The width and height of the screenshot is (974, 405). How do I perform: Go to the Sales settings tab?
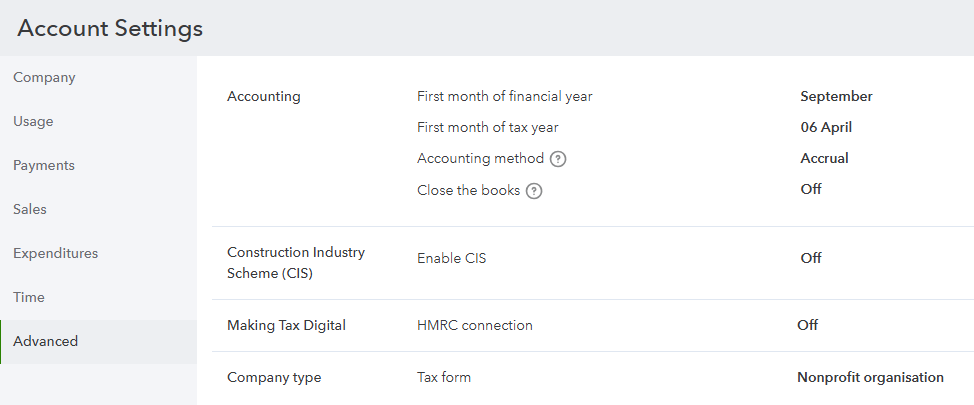pyautogui.click(x=30, y=209)
